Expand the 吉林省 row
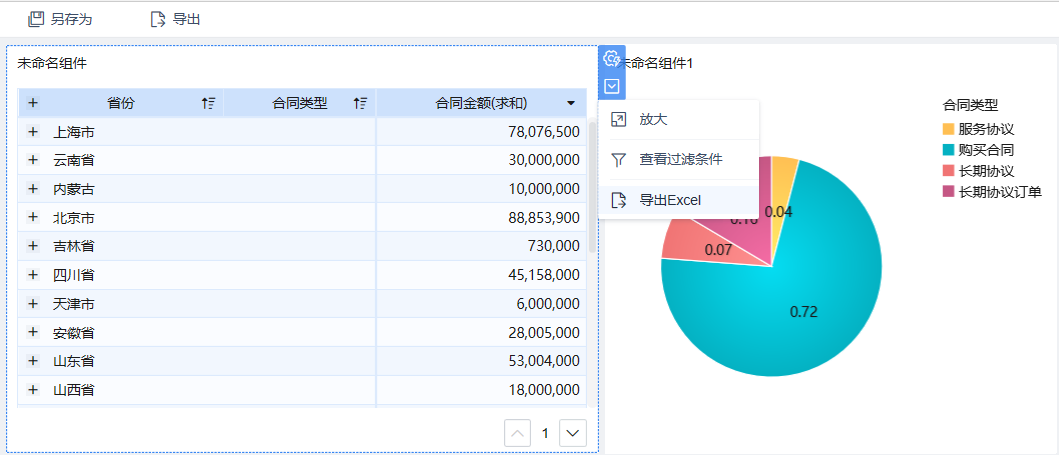 32,246
